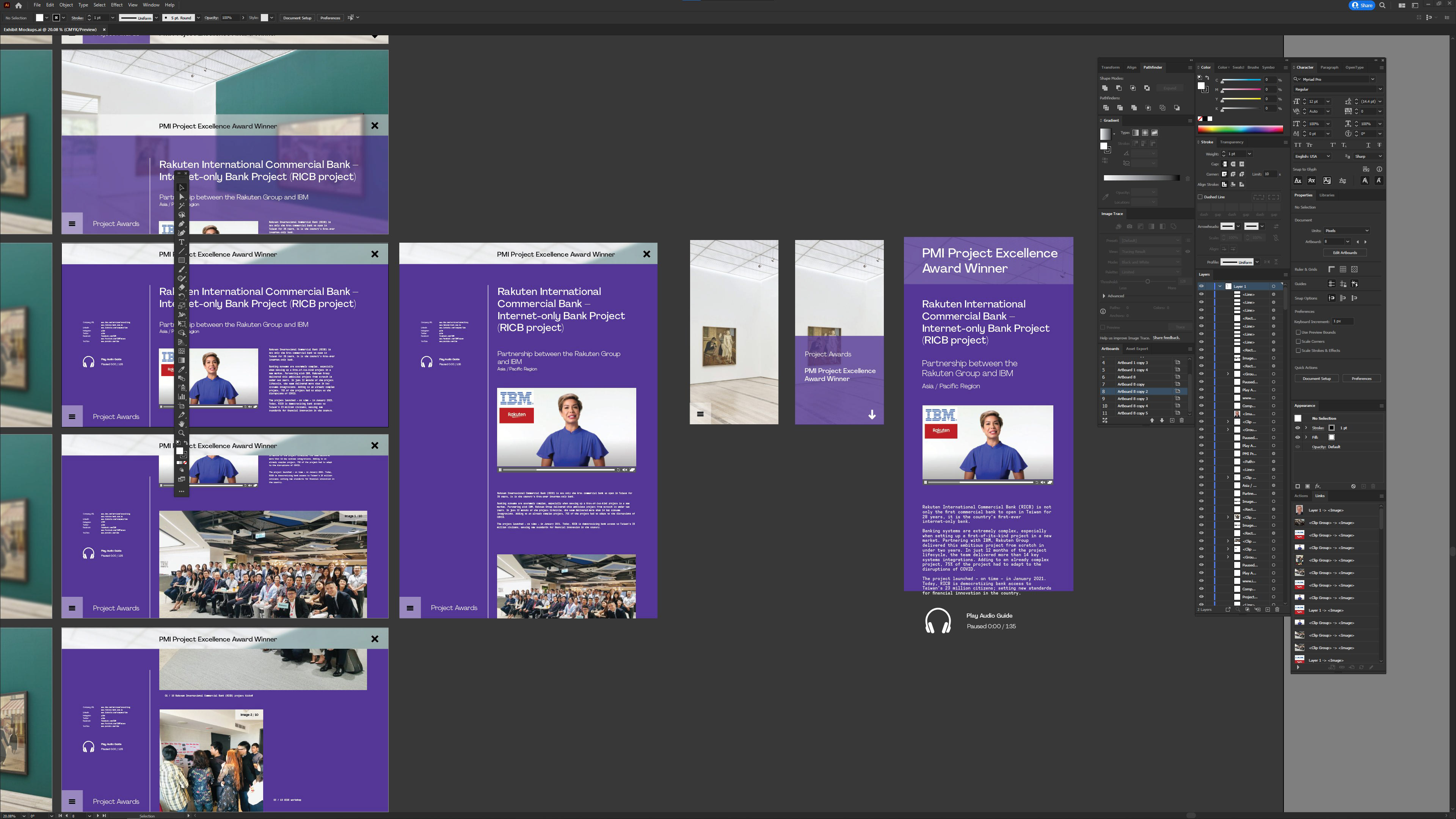Move artboard up arrow icon
This screenshot has height=819, width=1456.
tap(1152, 420)
